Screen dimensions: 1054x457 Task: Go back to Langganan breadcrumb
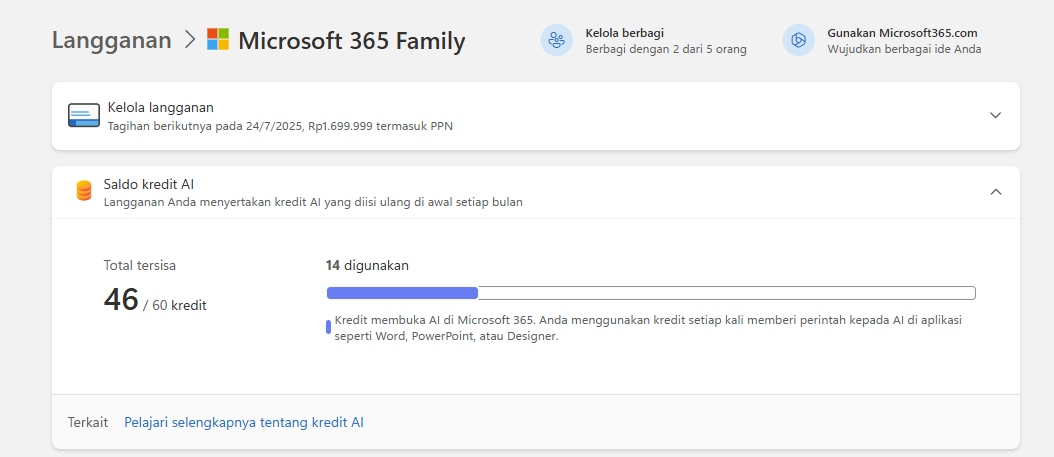(111, 41)
